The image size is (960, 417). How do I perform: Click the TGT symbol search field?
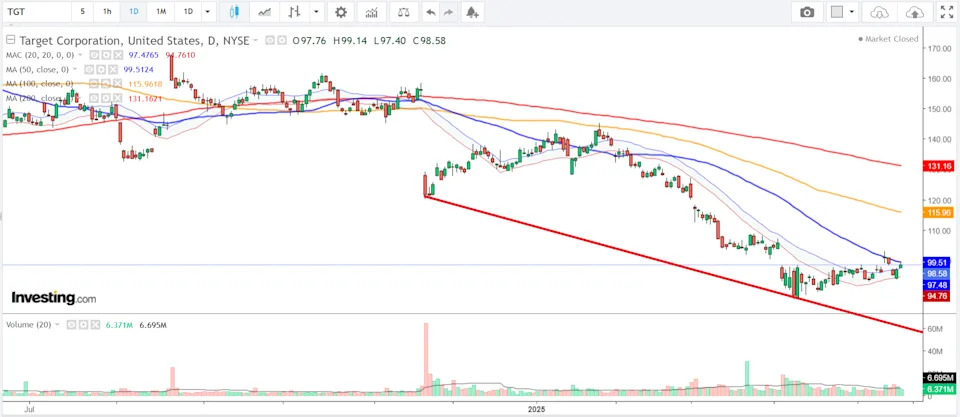(x=36, y=12)
